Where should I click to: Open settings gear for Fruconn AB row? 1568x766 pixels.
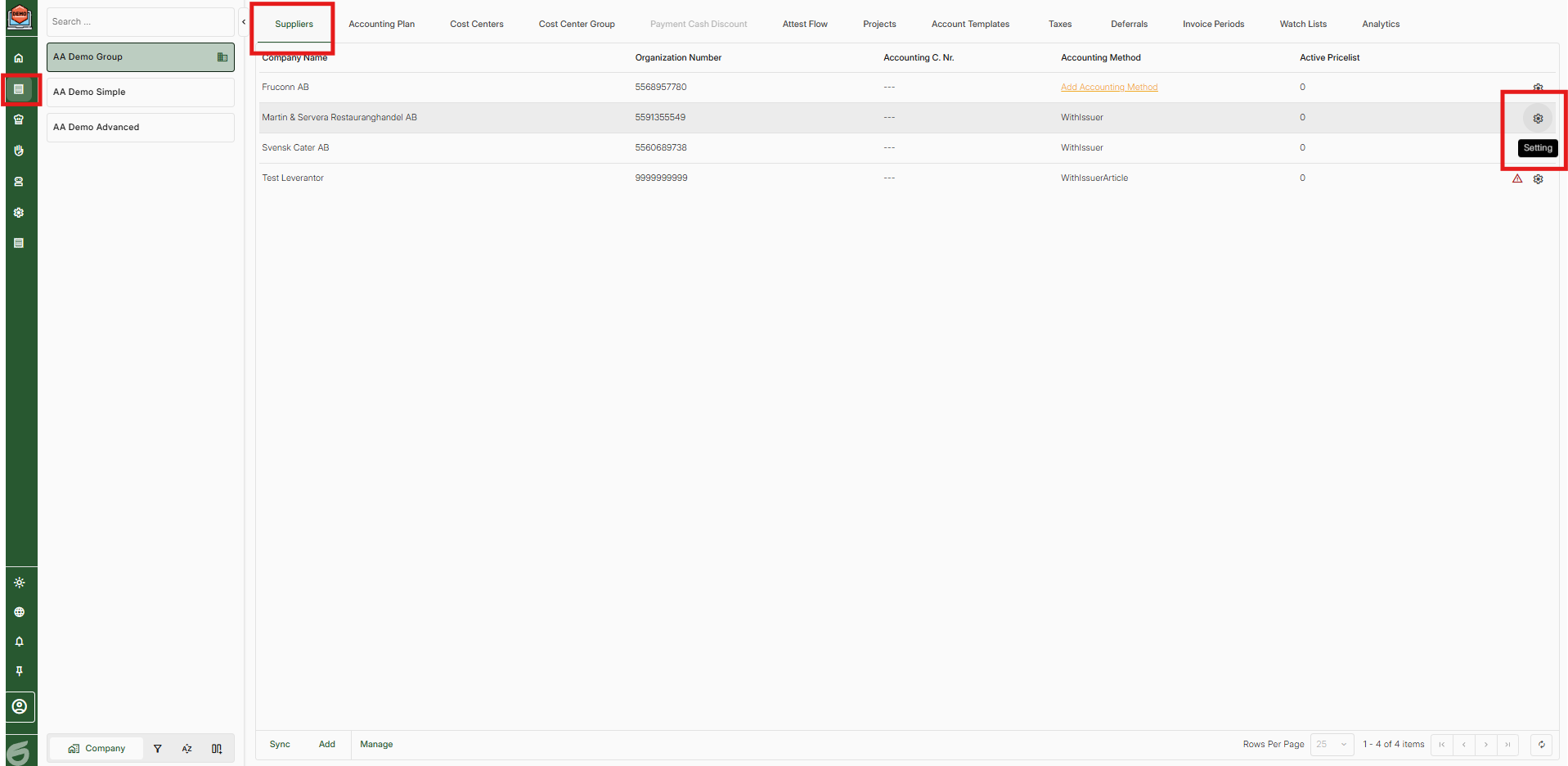[1538, 88]
